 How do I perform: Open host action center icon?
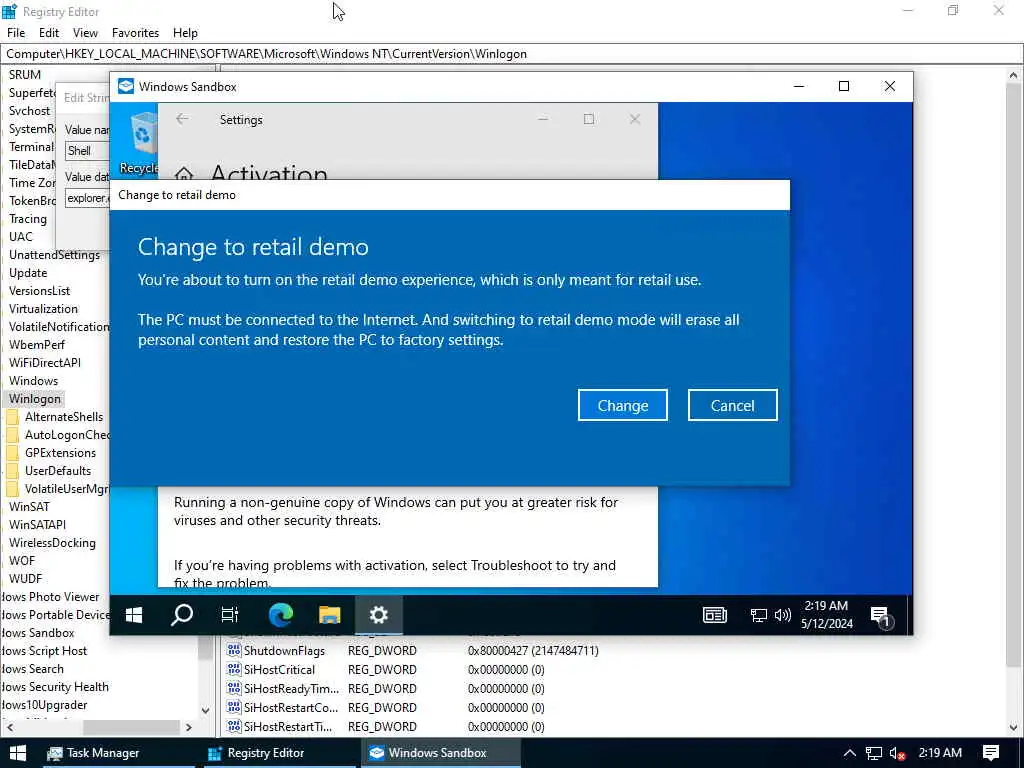991,753
